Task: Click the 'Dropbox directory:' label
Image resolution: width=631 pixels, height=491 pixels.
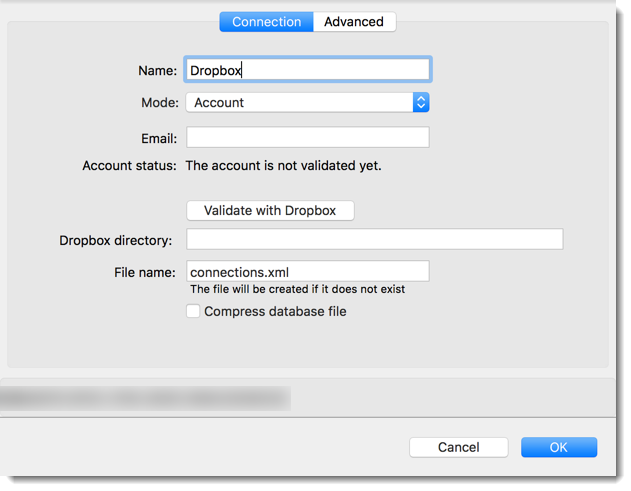Action: [115, 241]
